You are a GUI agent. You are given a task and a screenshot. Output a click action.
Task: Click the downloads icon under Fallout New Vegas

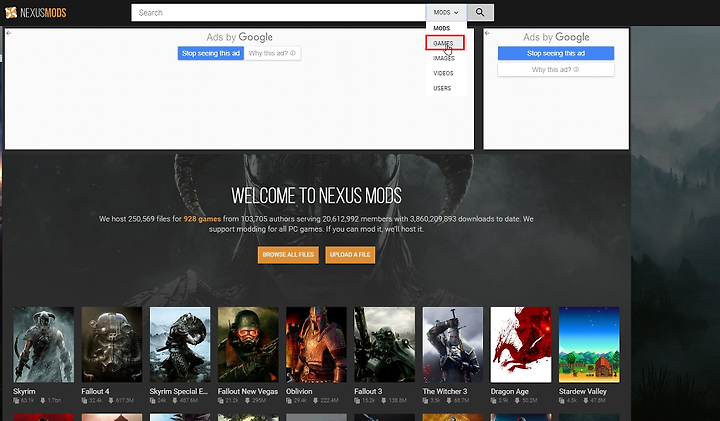pyautogui.click(x=248, y=401)
